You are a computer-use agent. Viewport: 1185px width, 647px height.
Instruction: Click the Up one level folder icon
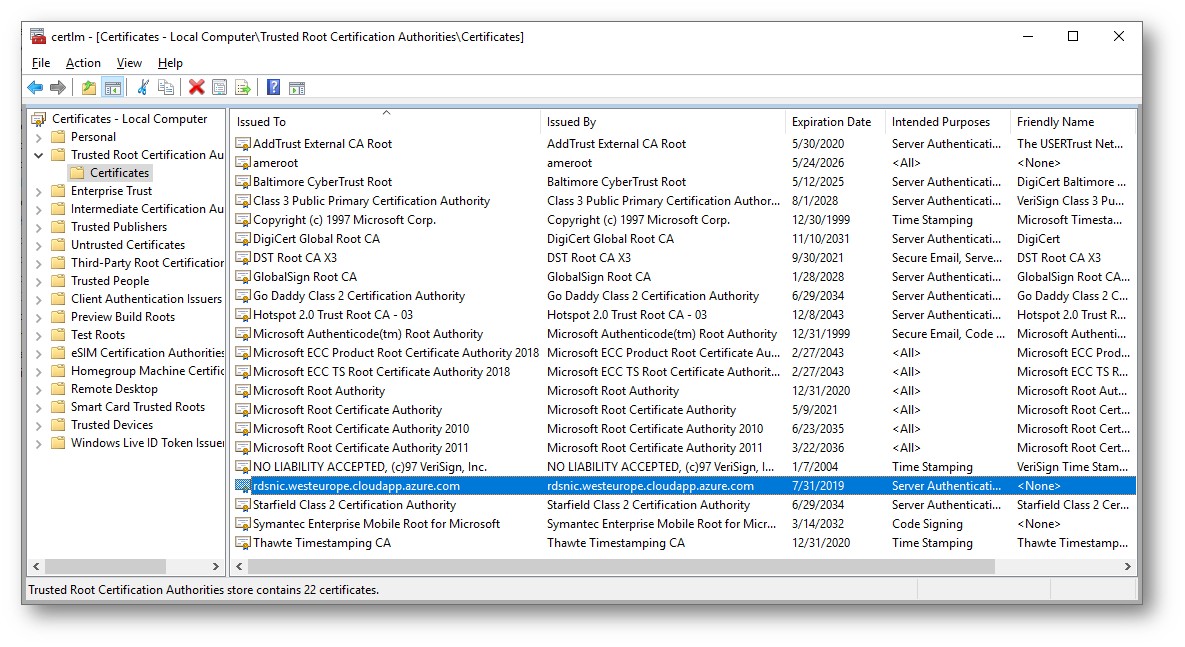(89, 88)
